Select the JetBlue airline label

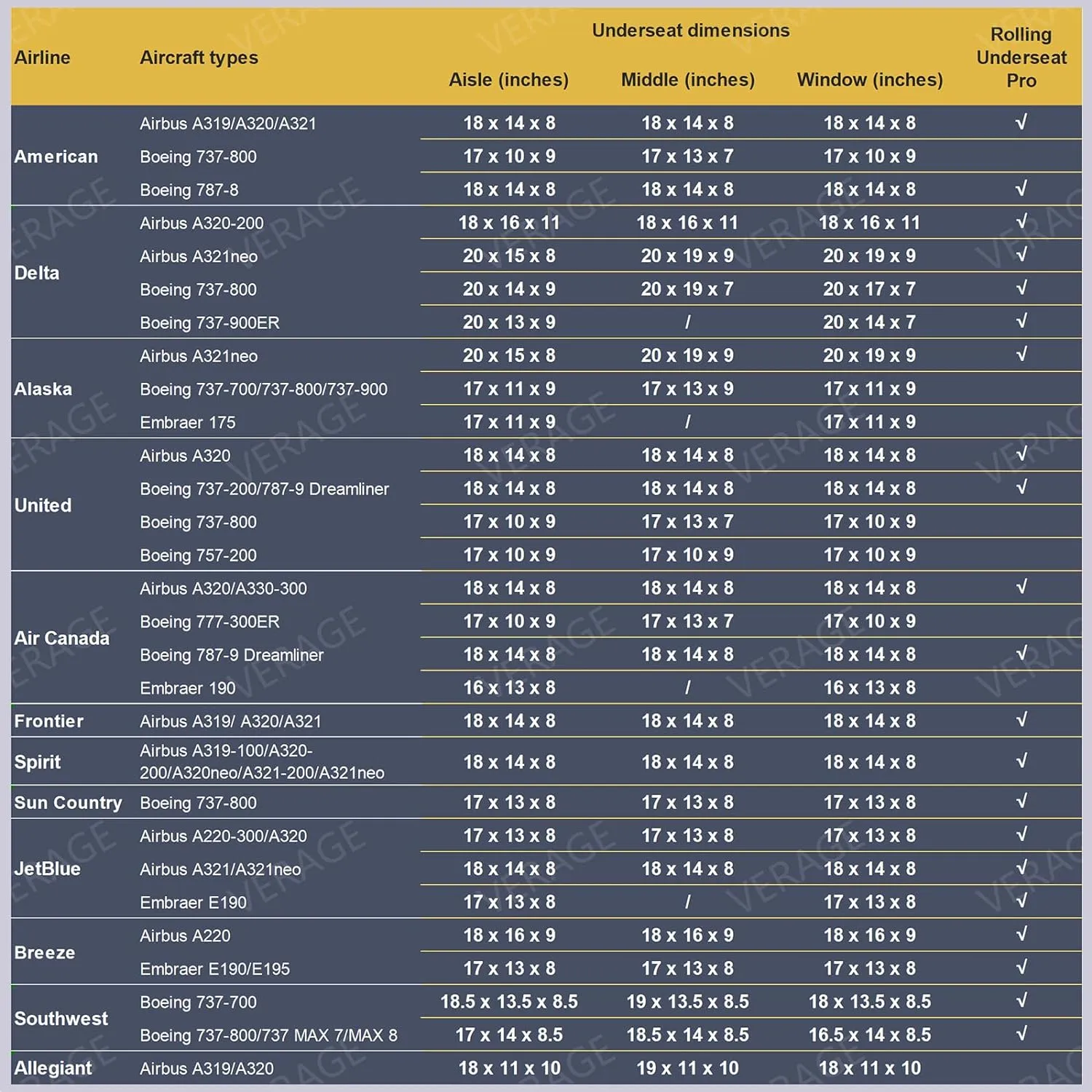47,869
